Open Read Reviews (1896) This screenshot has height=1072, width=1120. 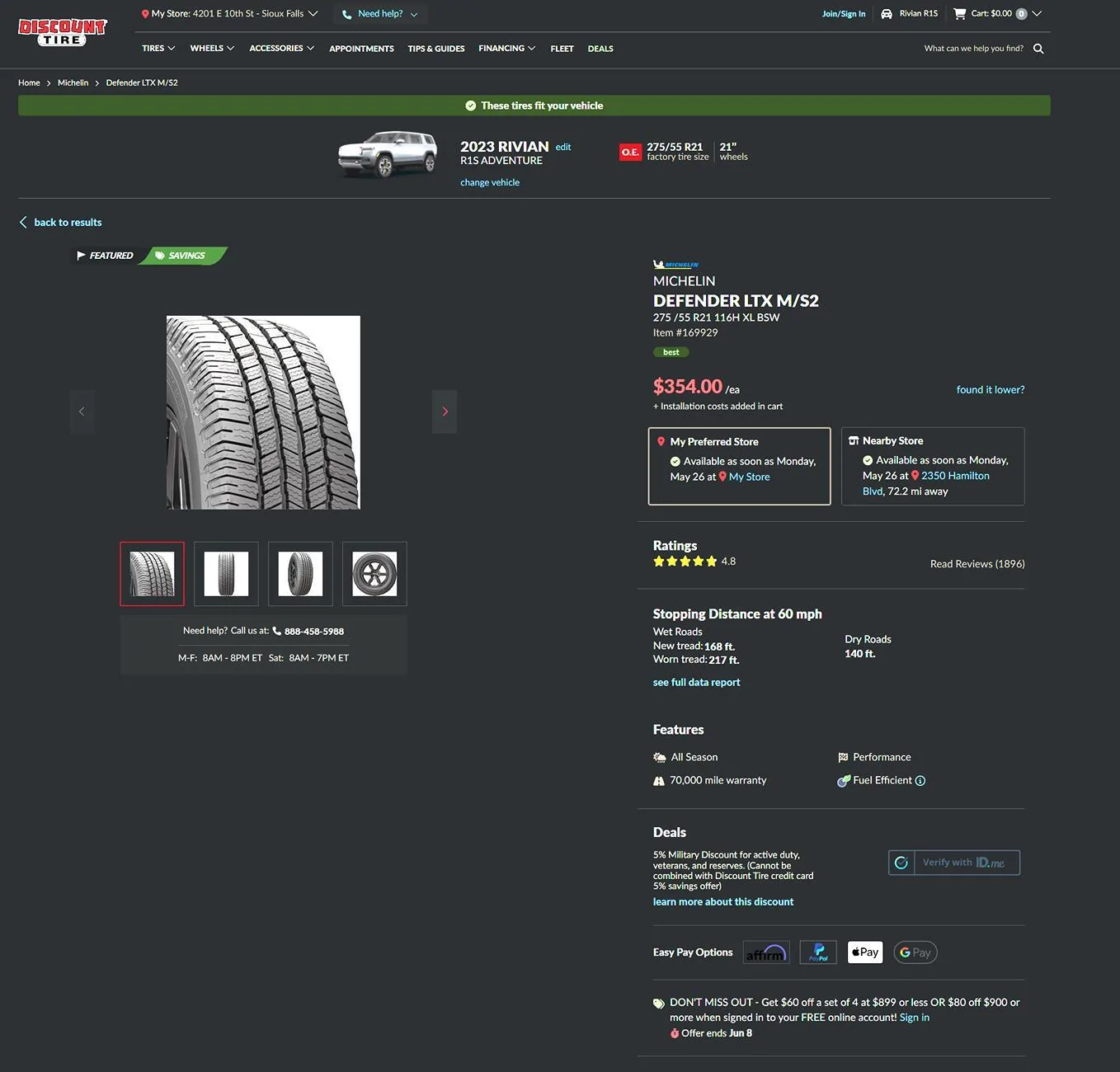pos(977,564)
